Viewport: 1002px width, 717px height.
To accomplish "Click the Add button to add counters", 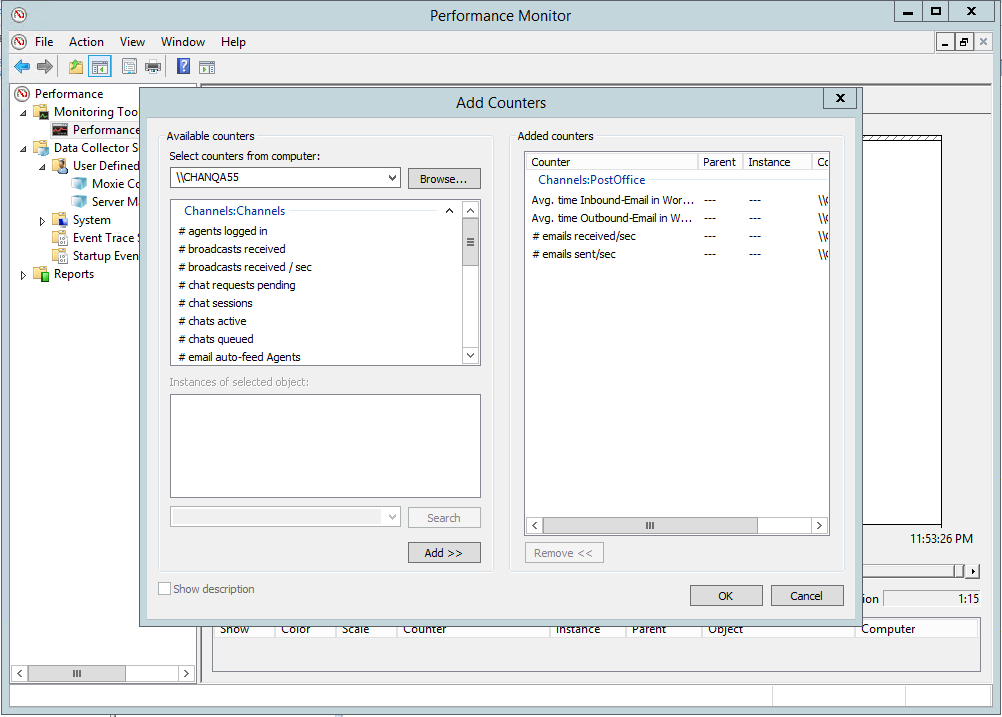I will [x=443, y=552].
